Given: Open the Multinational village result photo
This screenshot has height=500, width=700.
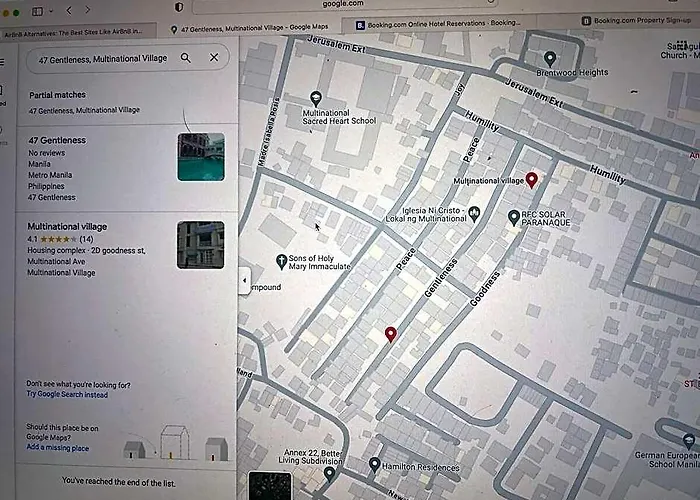Looking at the screenshot, I should [200, 245].
